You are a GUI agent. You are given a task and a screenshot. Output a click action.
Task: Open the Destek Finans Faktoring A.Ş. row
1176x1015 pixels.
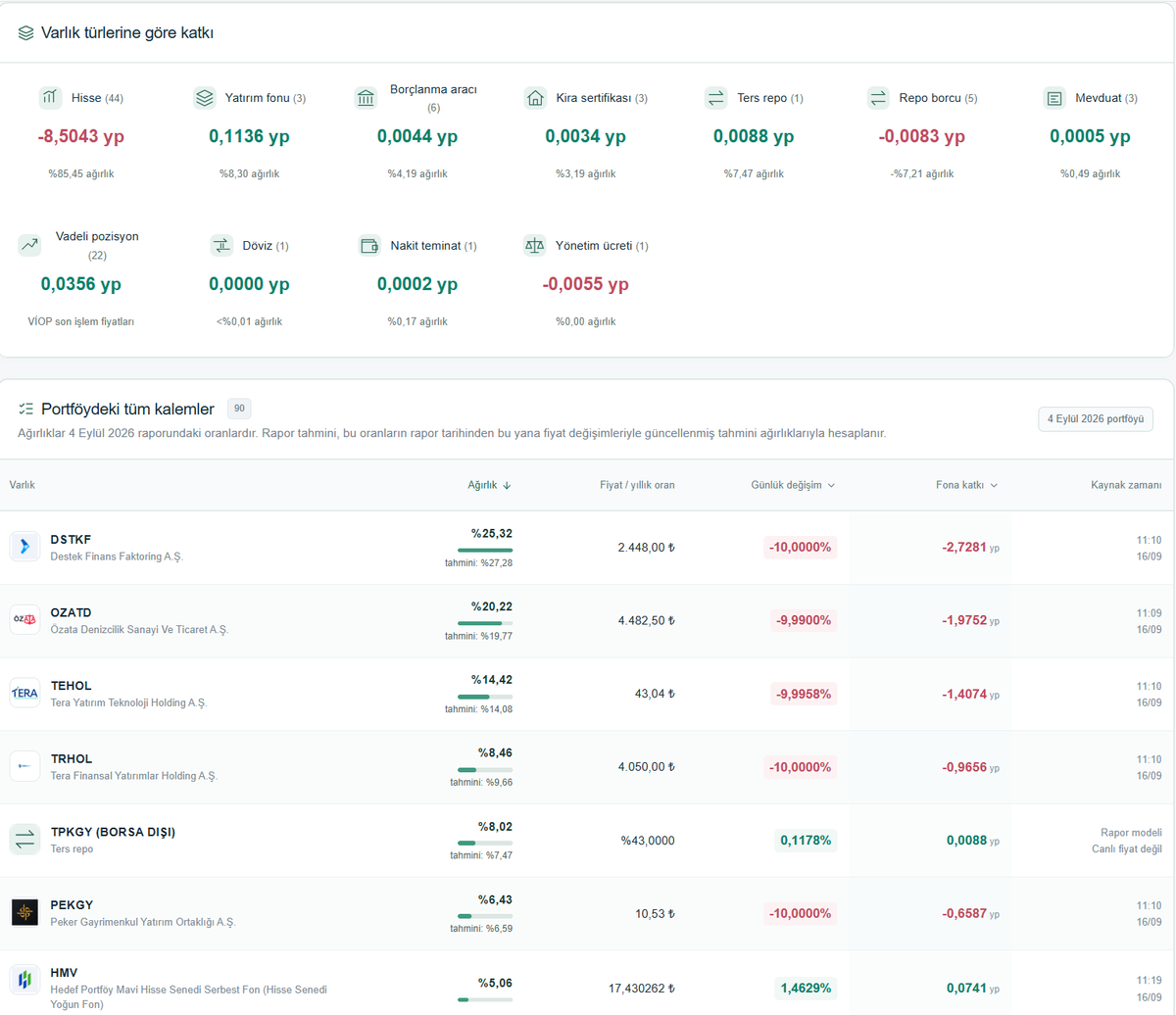coord(588,548)
